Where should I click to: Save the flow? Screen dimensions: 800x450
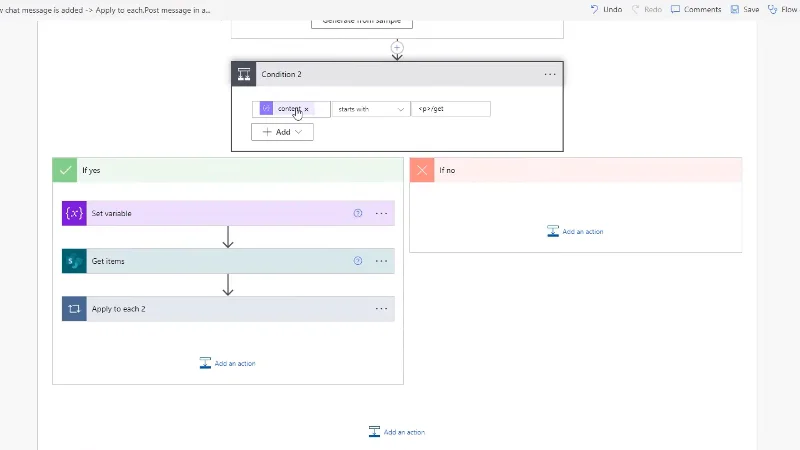coord(745,9)
